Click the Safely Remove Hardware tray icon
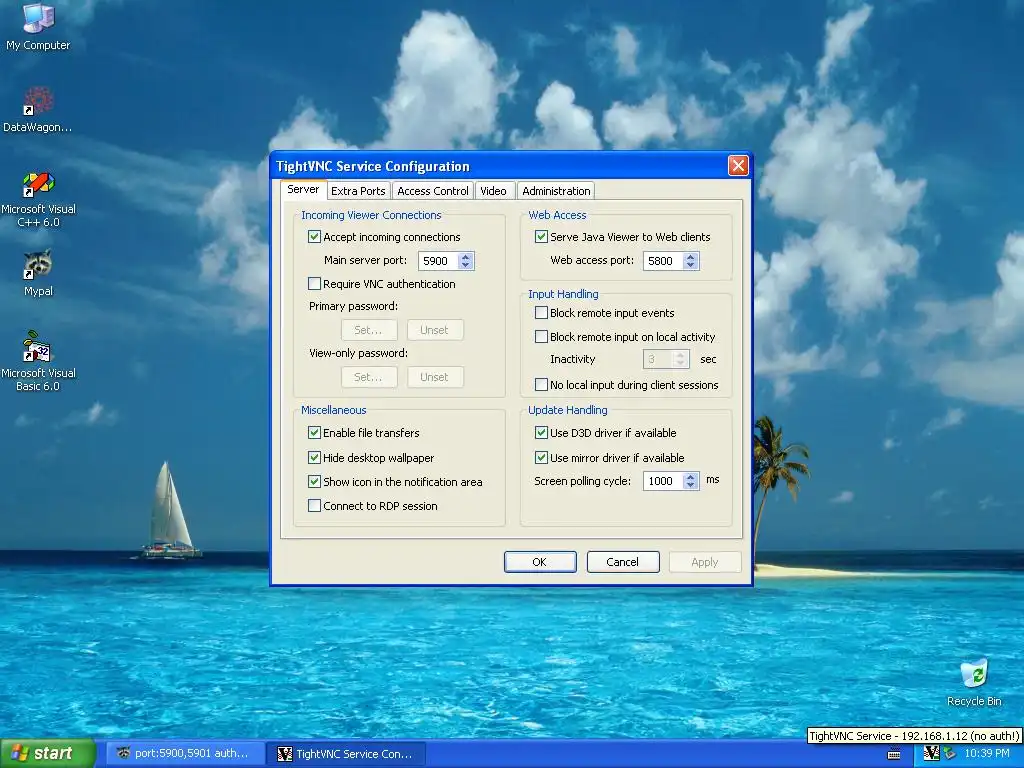 point(950,754)
